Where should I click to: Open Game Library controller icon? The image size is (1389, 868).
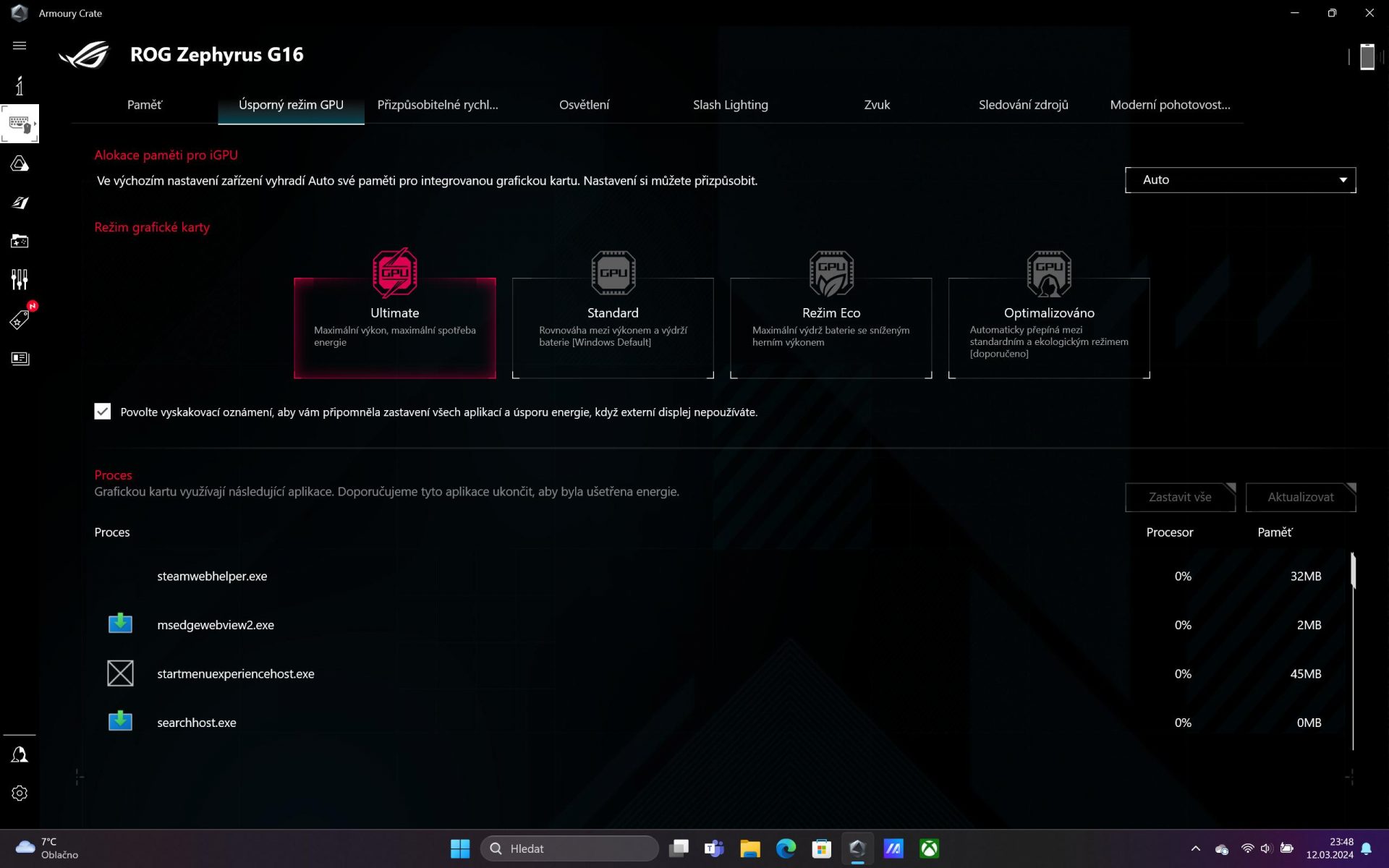(x=20, y=241)
